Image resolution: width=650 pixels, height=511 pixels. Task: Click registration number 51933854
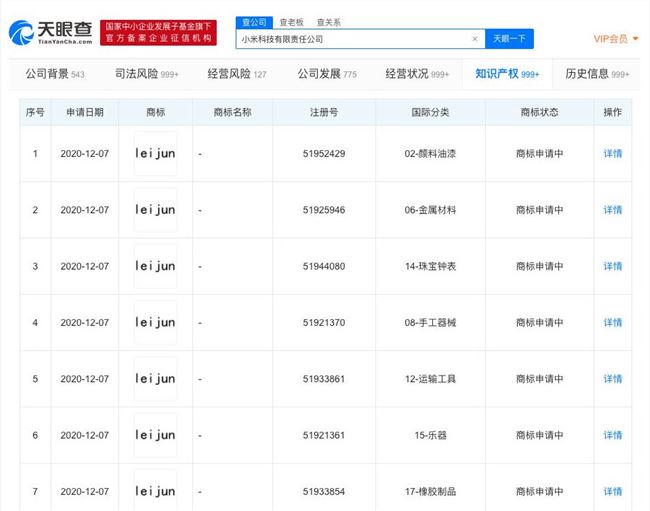pyautogui.click(x=324, y=492)
